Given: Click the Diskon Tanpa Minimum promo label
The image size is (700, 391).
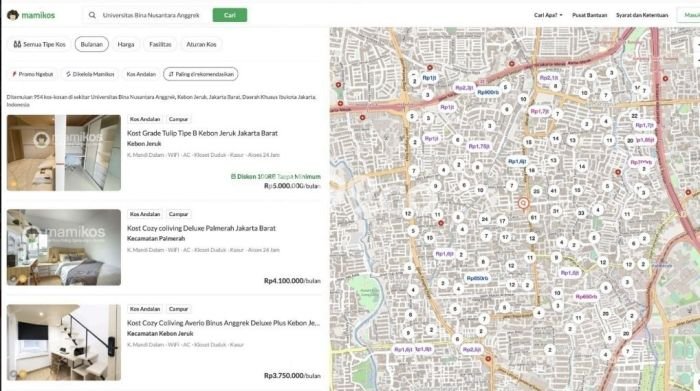Looking at the screenshot, I should coord(275,176).
